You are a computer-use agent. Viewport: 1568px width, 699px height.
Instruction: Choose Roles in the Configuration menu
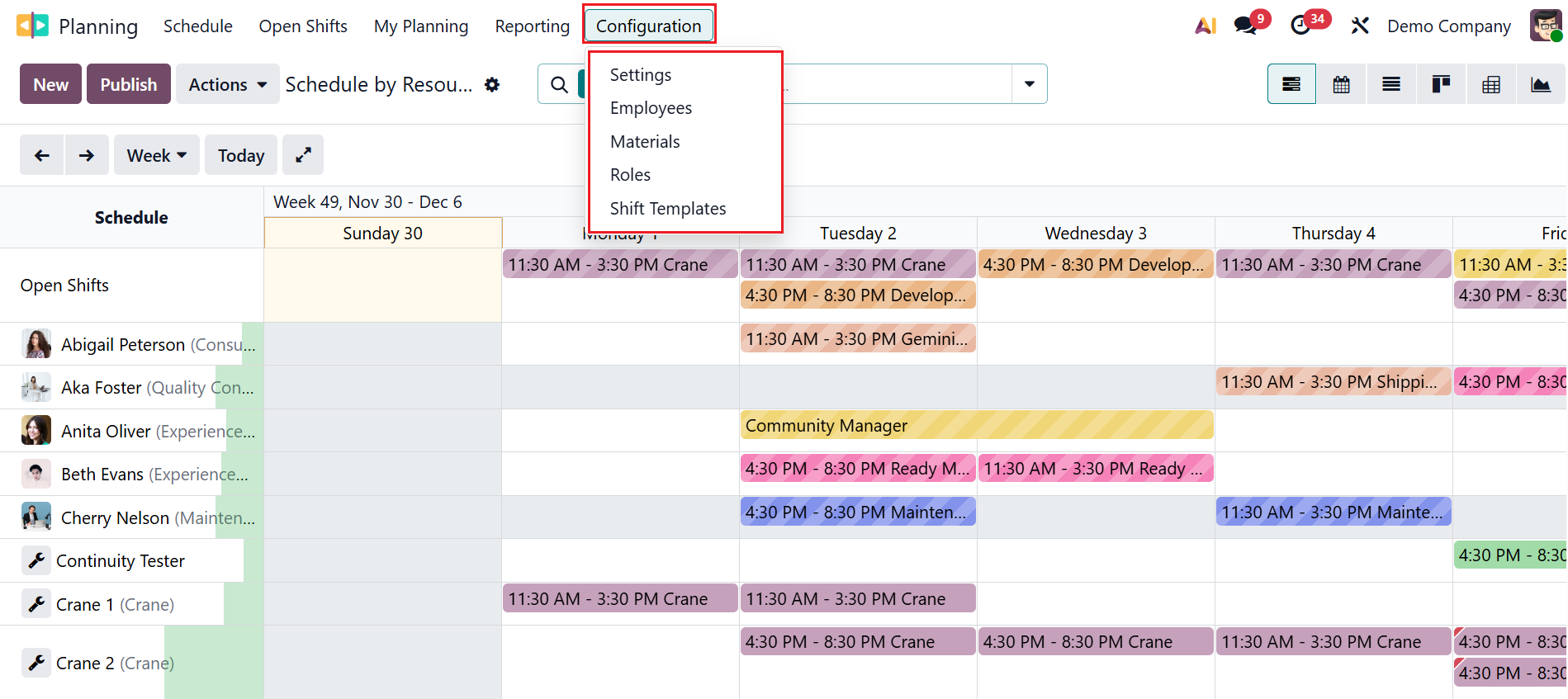(x=630, y=175)
